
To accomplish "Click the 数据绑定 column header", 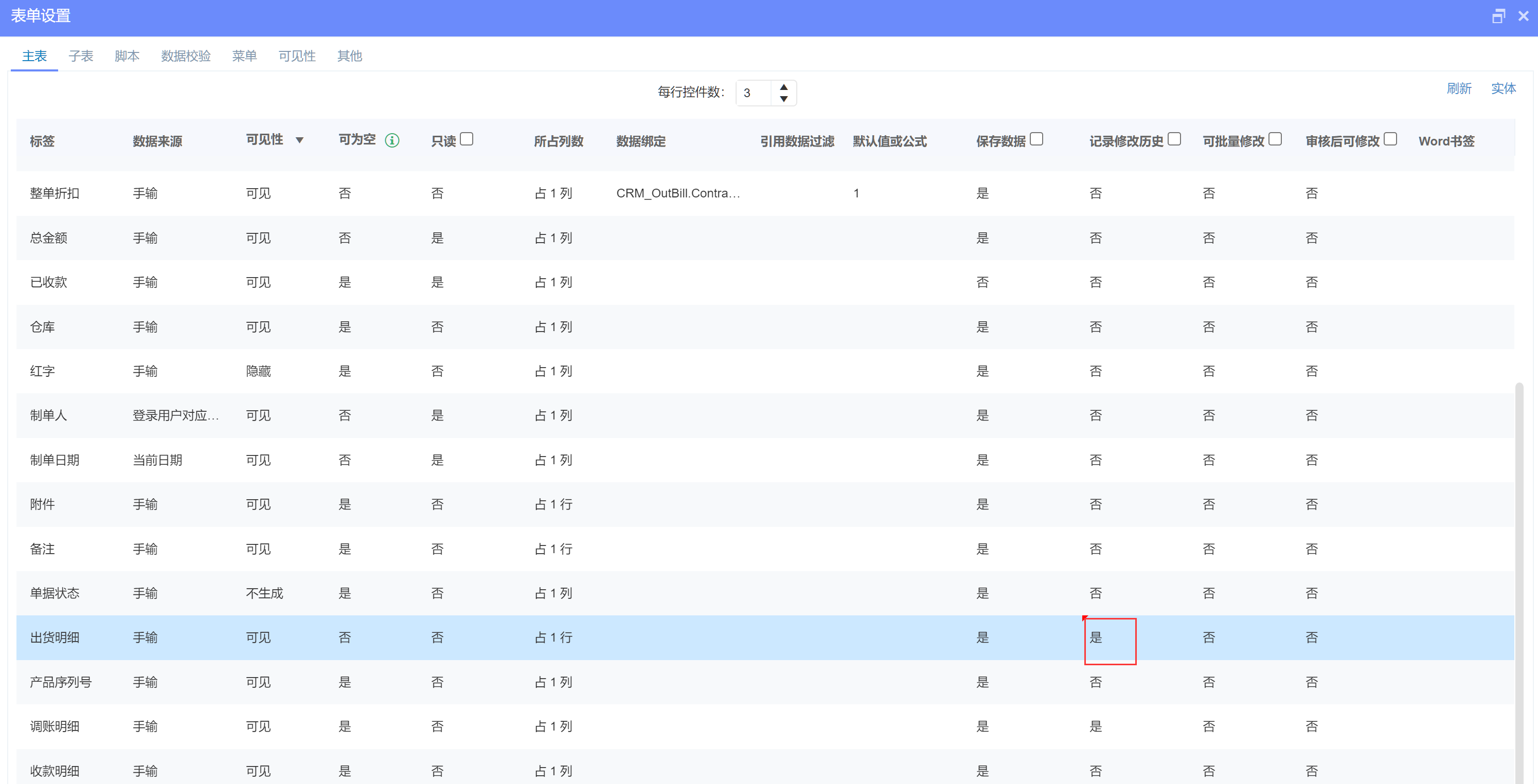I will (641, 141).
